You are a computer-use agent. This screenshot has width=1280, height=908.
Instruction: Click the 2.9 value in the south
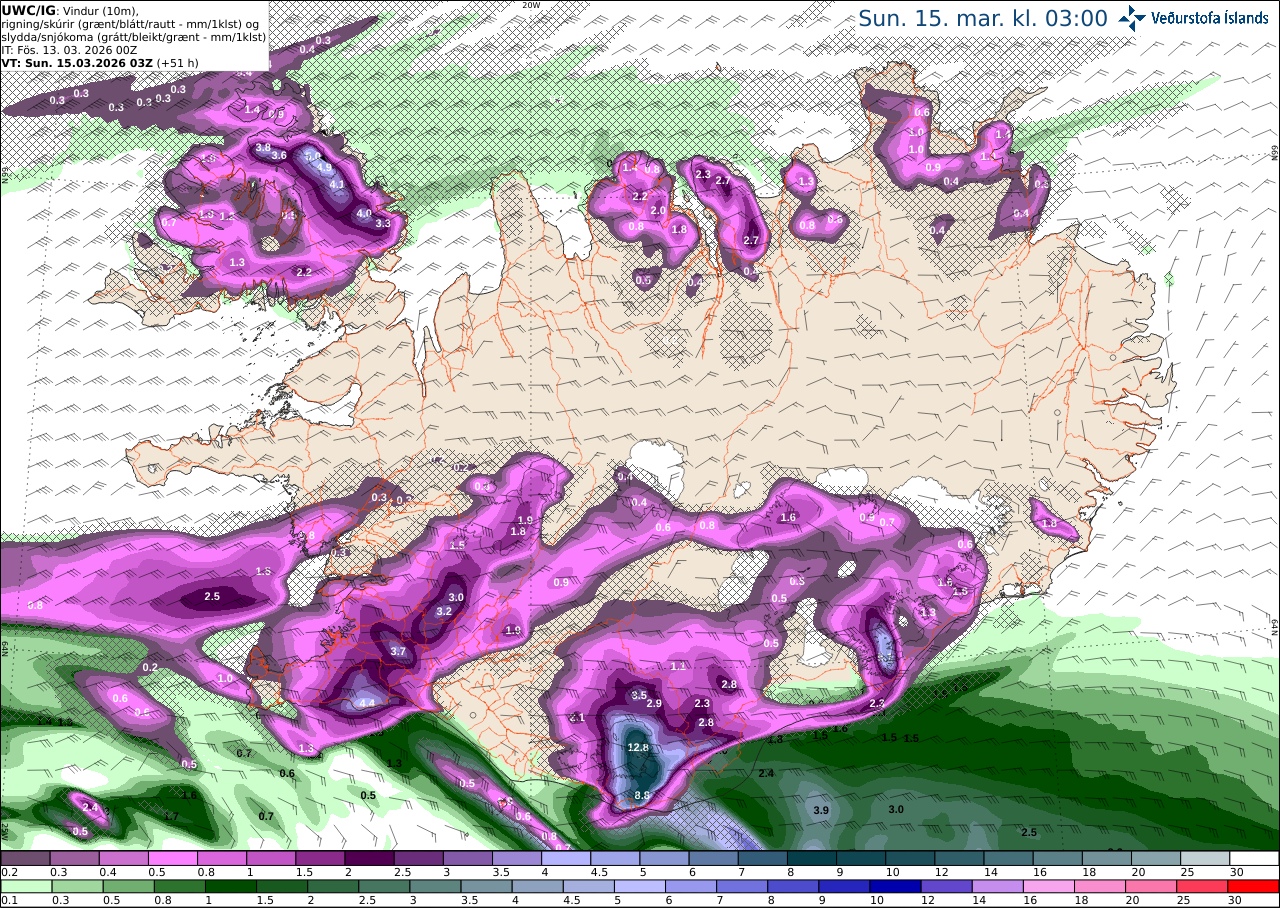[x=655, y=704]
